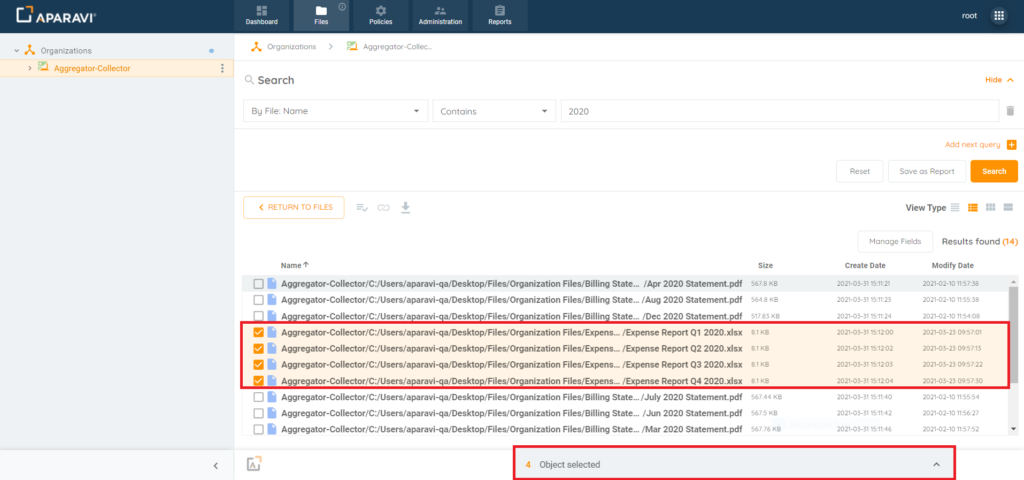Switch to grid view type

[x=990, y=208]
